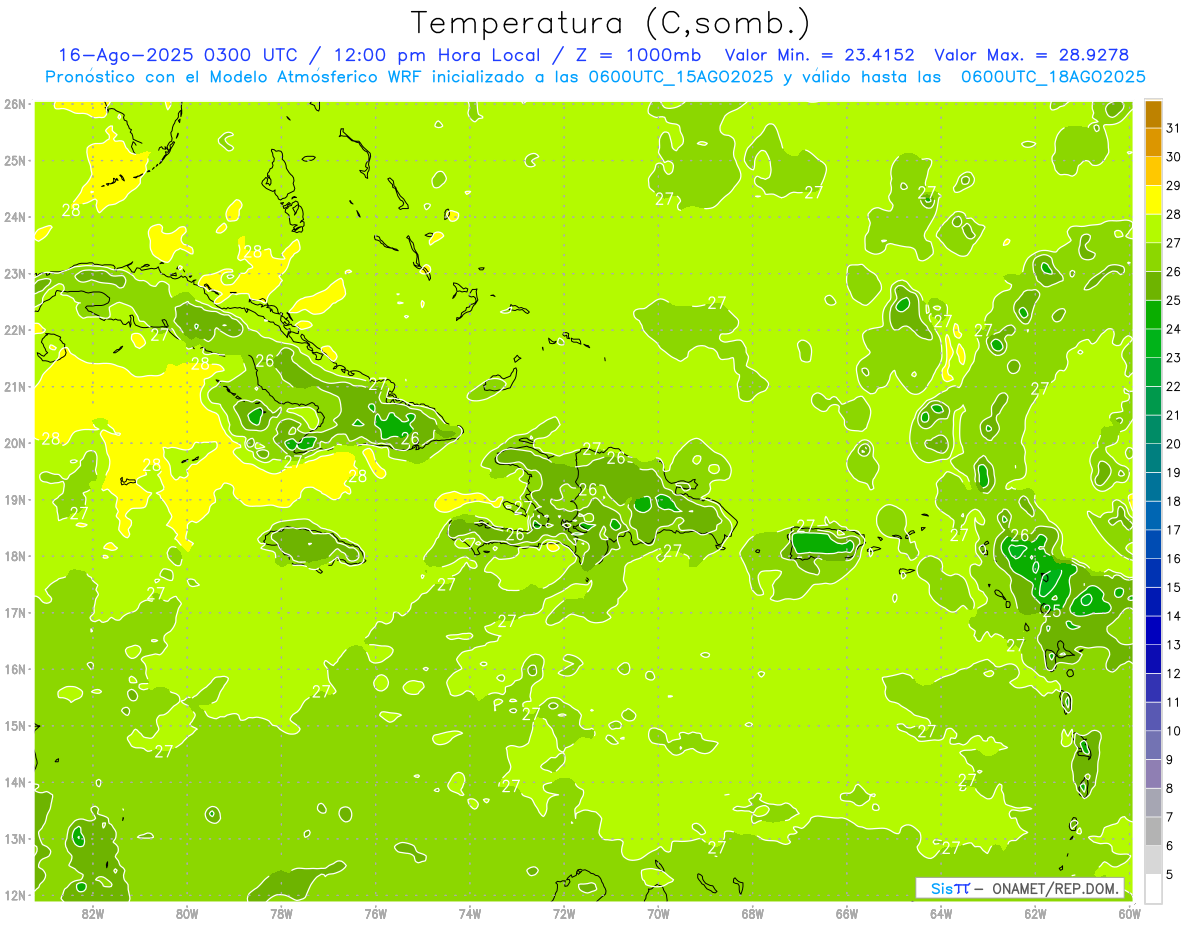Click legend scale label '5'
Viewport: 1200px width, 927px height.
[1171, 874]
